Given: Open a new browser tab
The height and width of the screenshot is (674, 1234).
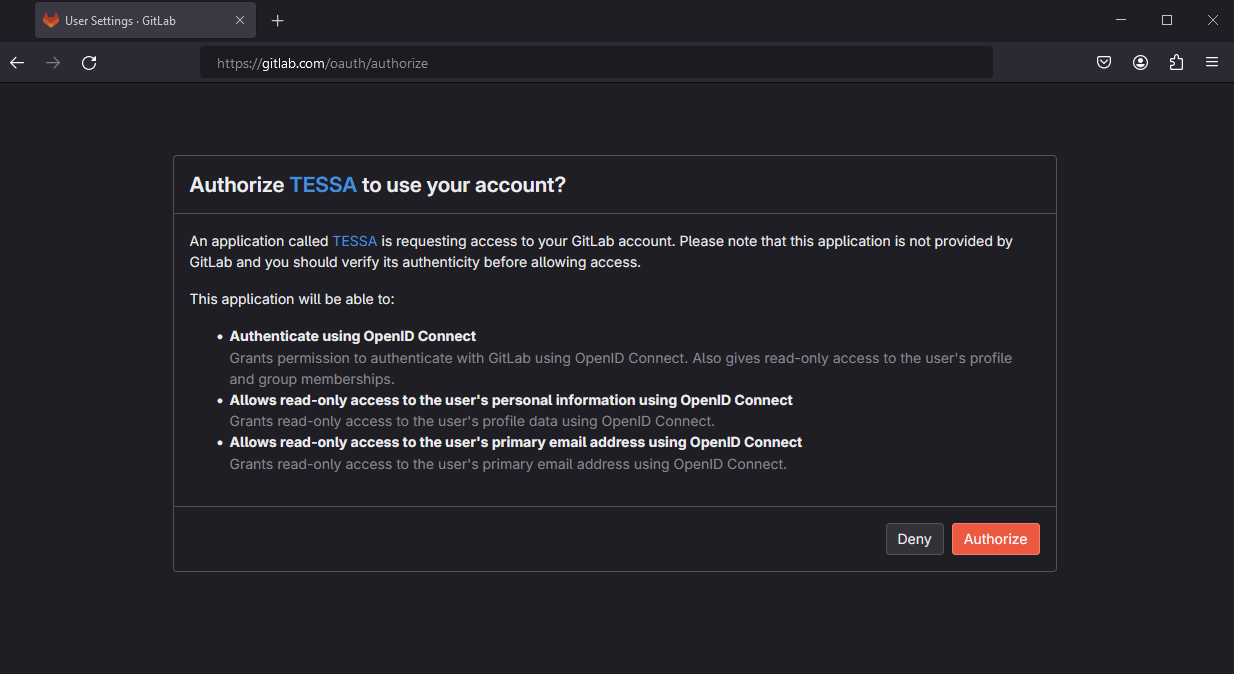Looking at the screenshot, I should pos(278,20).
